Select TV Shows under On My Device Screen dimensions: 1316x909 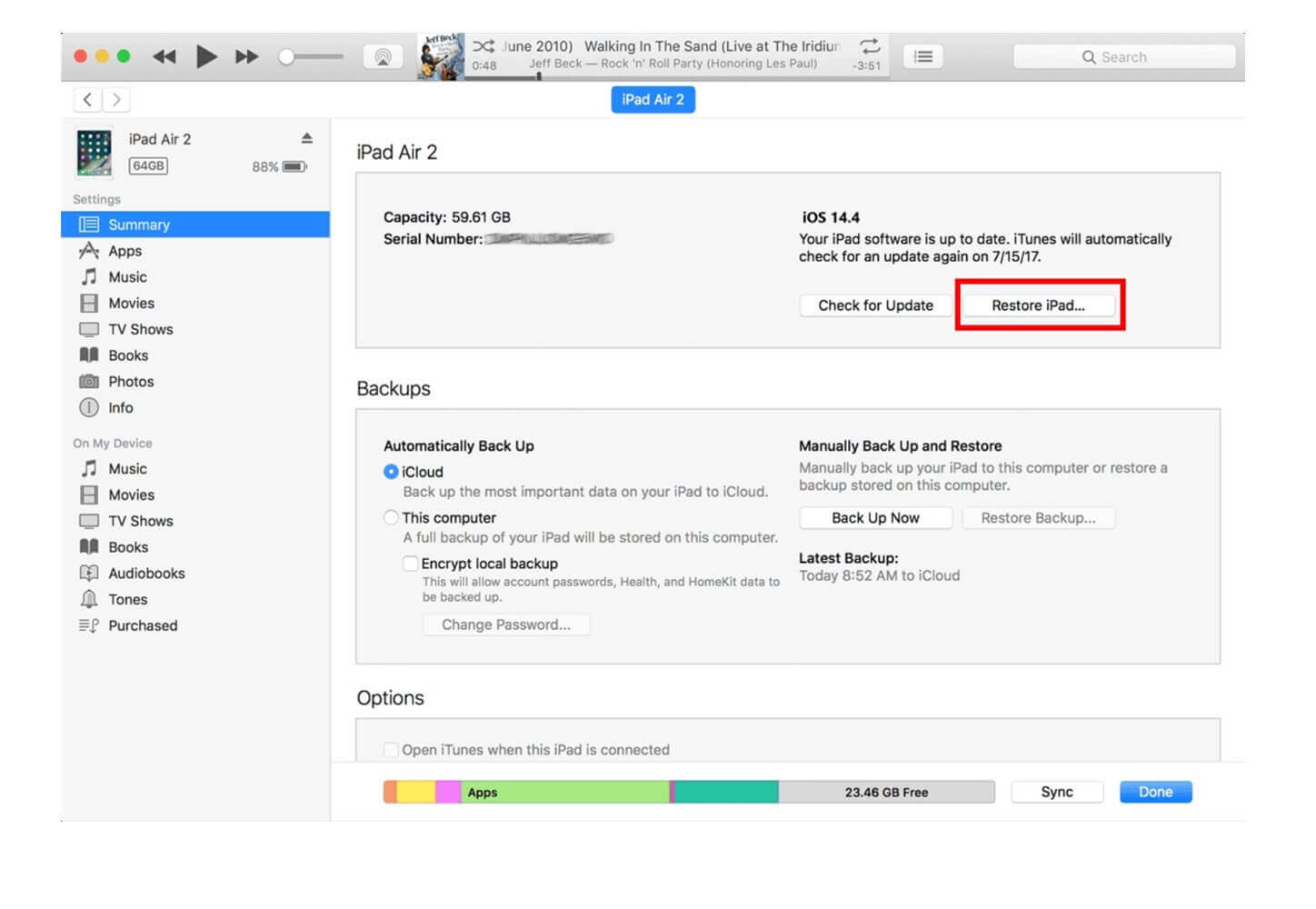tap(195, 521)
